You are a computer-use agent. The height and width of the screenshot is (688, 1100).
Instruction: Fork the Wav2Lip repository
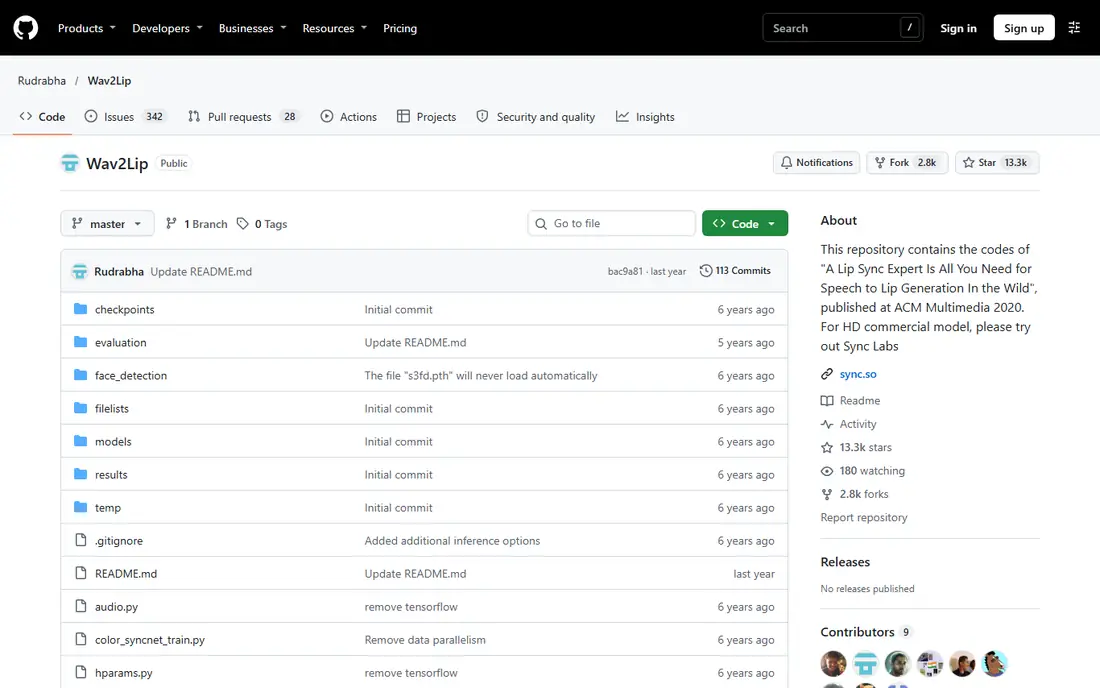coord(906,163)
